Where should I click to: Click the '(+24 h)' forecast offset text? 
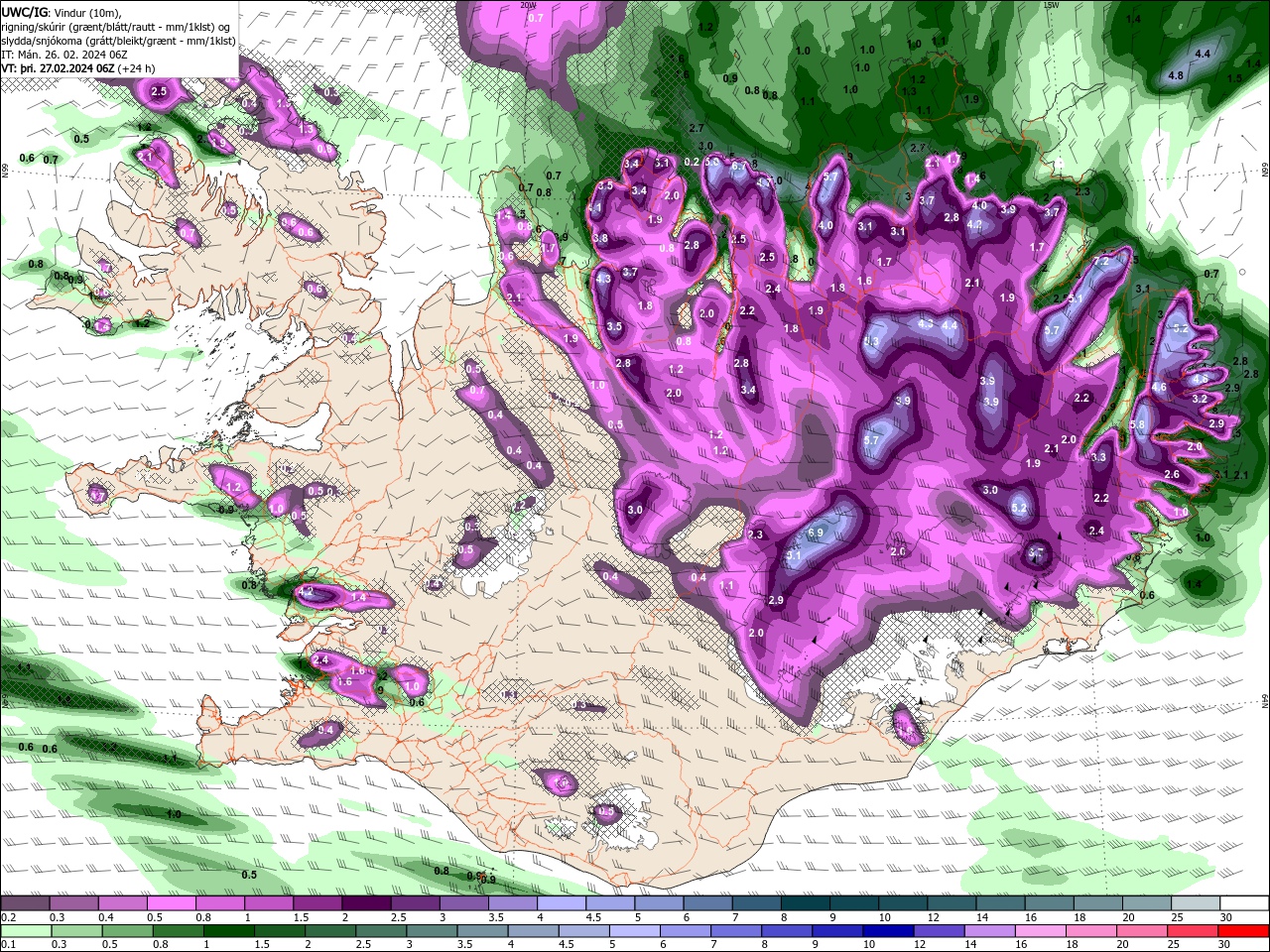click(x=136, y=68)
